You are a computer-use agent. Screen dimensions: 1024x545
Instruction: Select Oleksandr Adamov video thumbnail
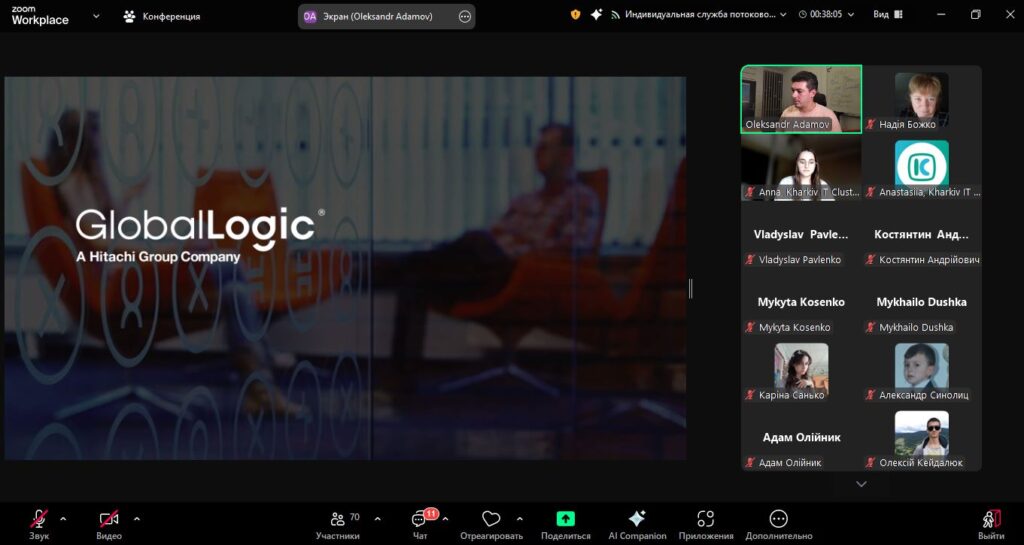point(801,99)
